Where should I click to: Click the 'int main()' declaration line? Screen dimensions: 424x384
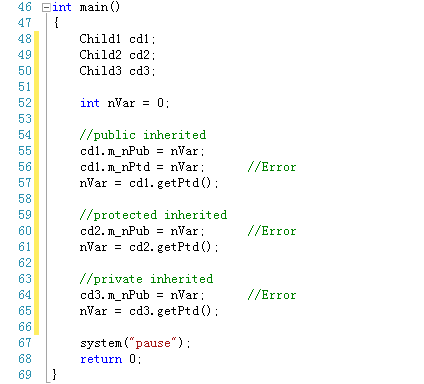pos(86,7)
